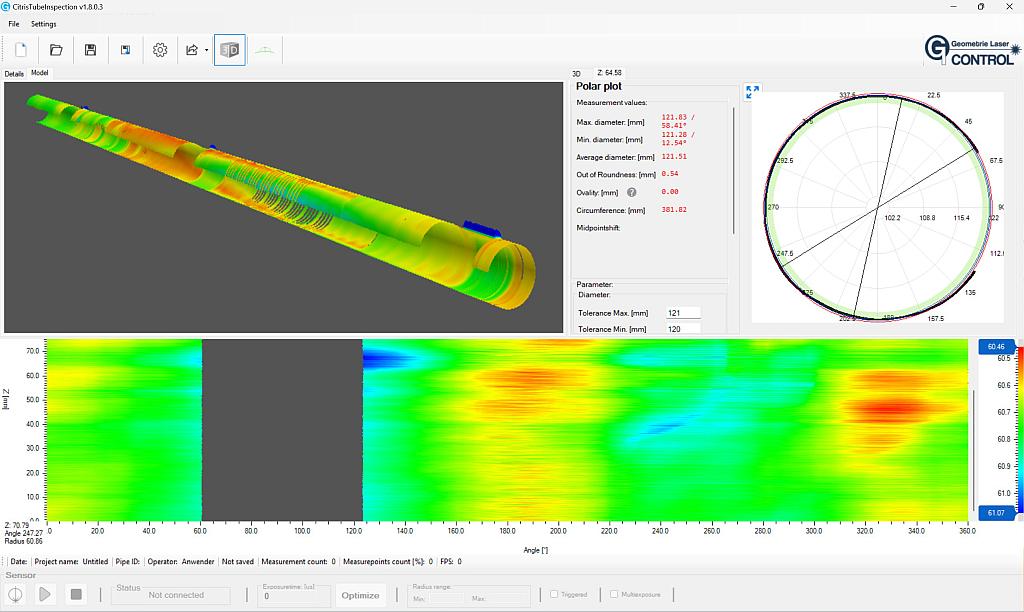Click the Ovality help question mark

(x=631, y=190)
